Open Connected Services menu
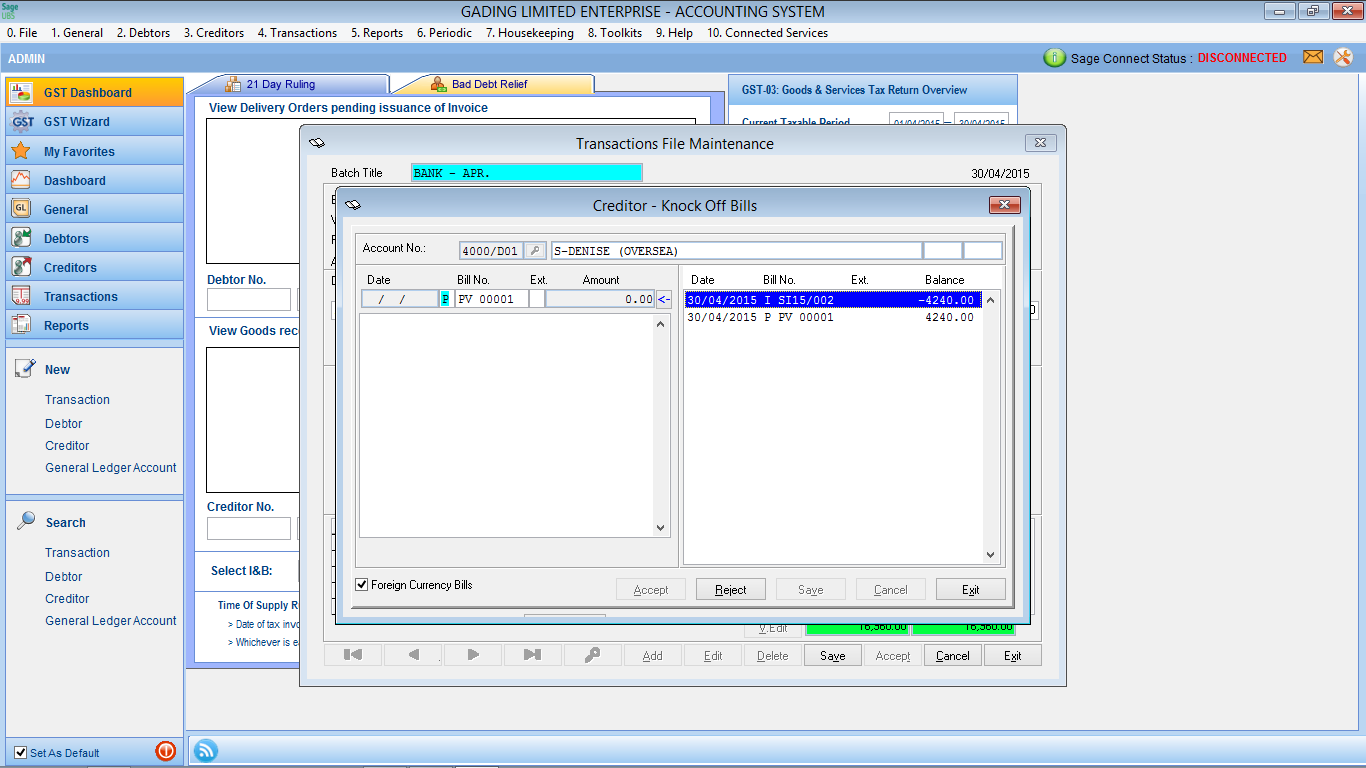The height and width of the screenshot is (768, 1366). pyautogui.click(x=767, y=33)
